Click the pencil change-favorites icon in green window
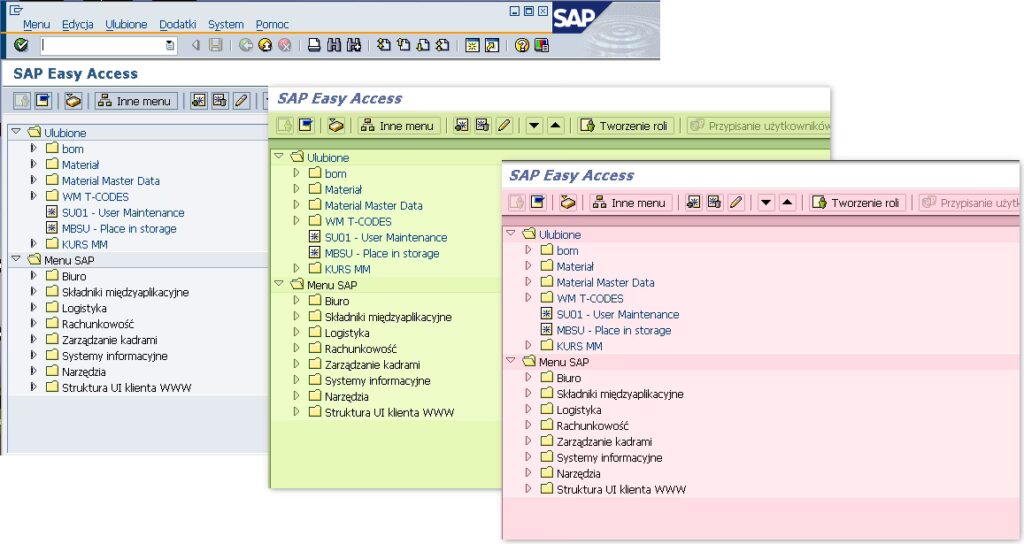Image resolution: width=1024 pixels, height=544 pixels. (x=504, y=126)
